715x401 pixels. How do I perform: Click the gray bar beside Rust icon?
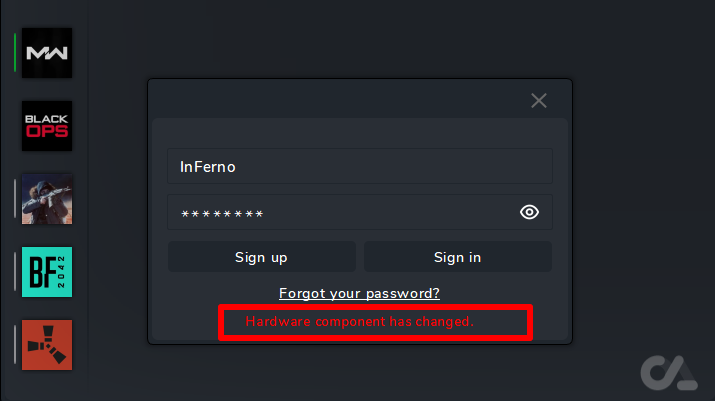click(x=15, y=345)
